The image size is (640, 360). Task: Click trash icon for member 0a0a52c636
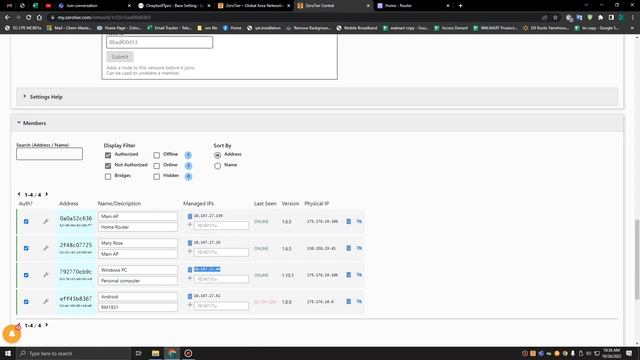tap(349, 221)
